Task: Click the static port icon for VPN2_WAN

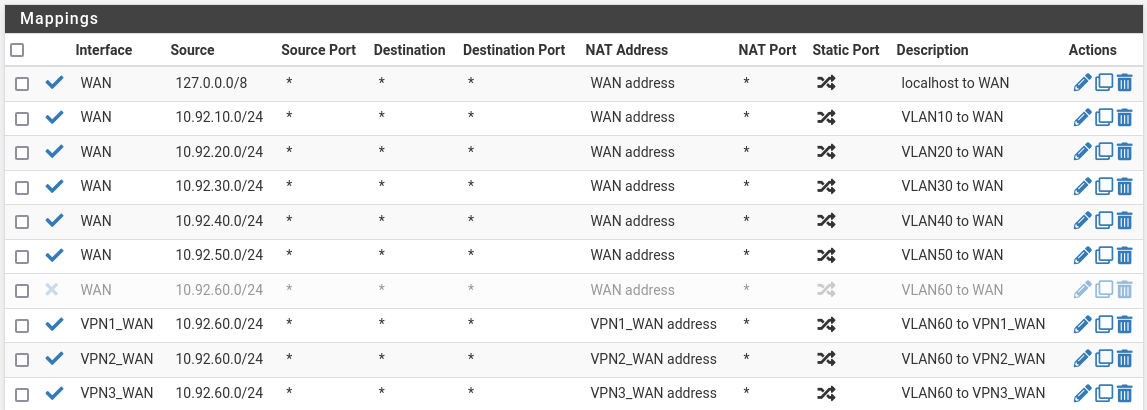Action: (825, 359)
